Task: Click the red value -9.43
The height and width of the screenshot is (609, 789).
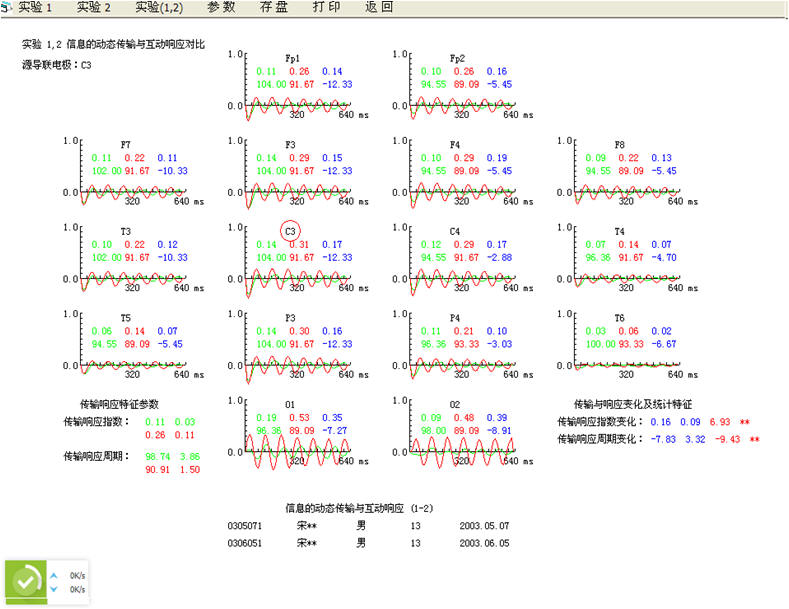Action: tap(728, 439)
